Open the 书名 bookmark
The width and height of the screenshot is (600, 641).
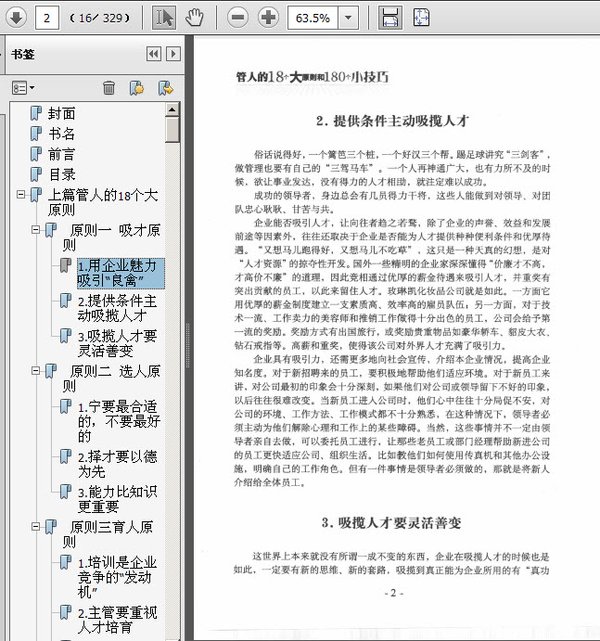coord(62,134)
